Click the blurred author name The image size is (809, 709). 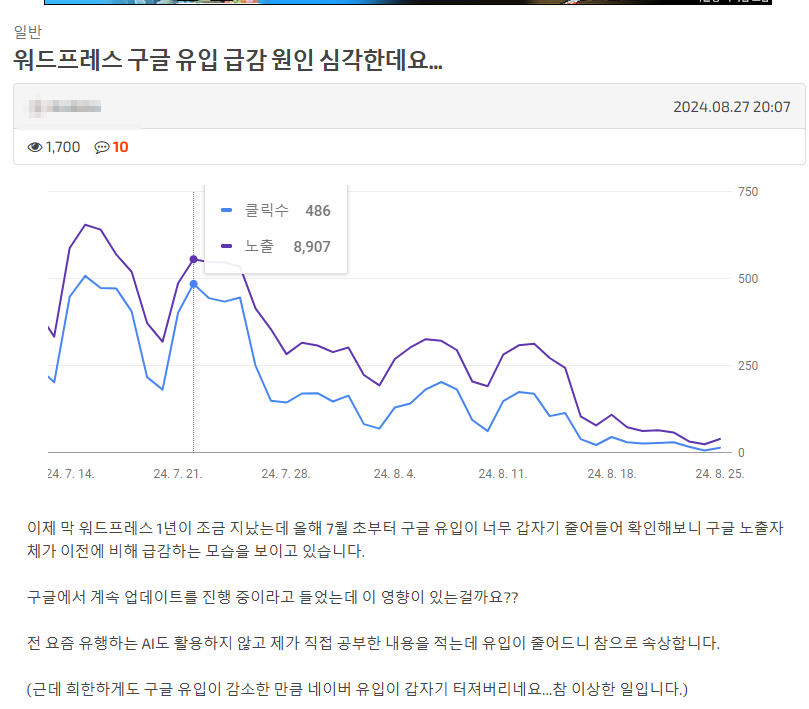tap(64, 107)
